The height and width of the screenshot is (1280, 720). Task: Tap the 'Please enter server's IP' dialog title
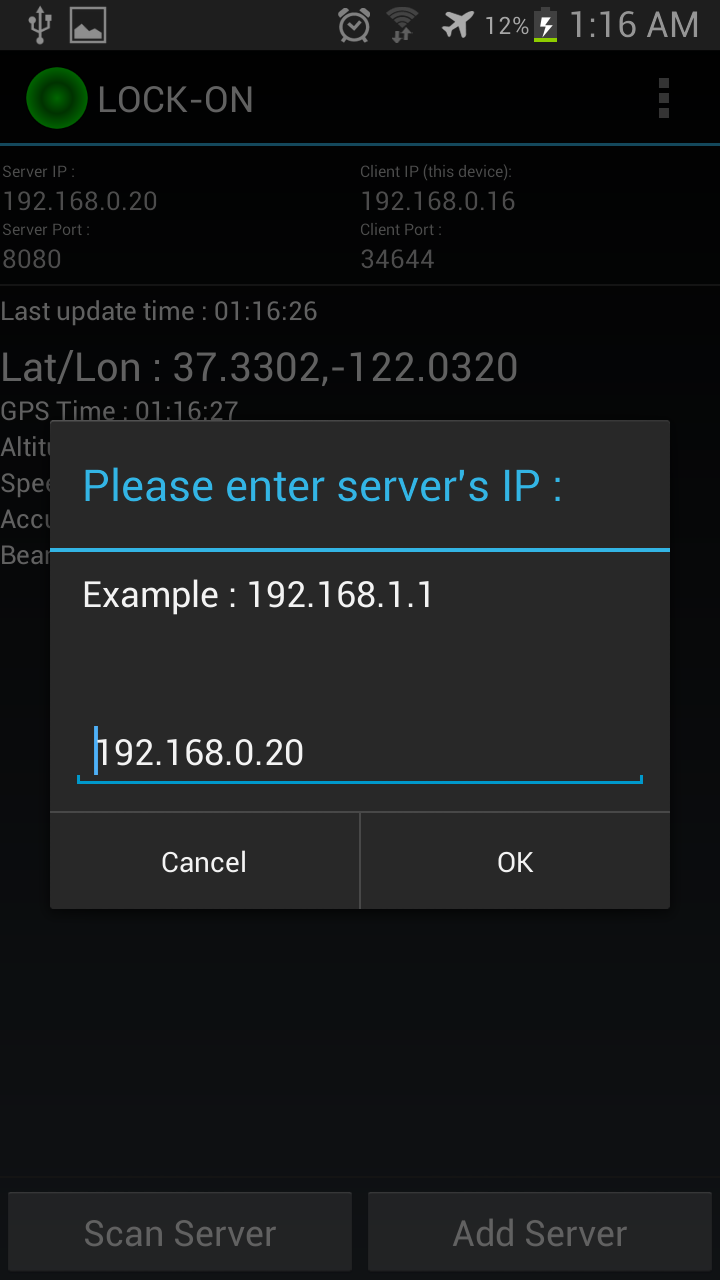tap(322, 486)
